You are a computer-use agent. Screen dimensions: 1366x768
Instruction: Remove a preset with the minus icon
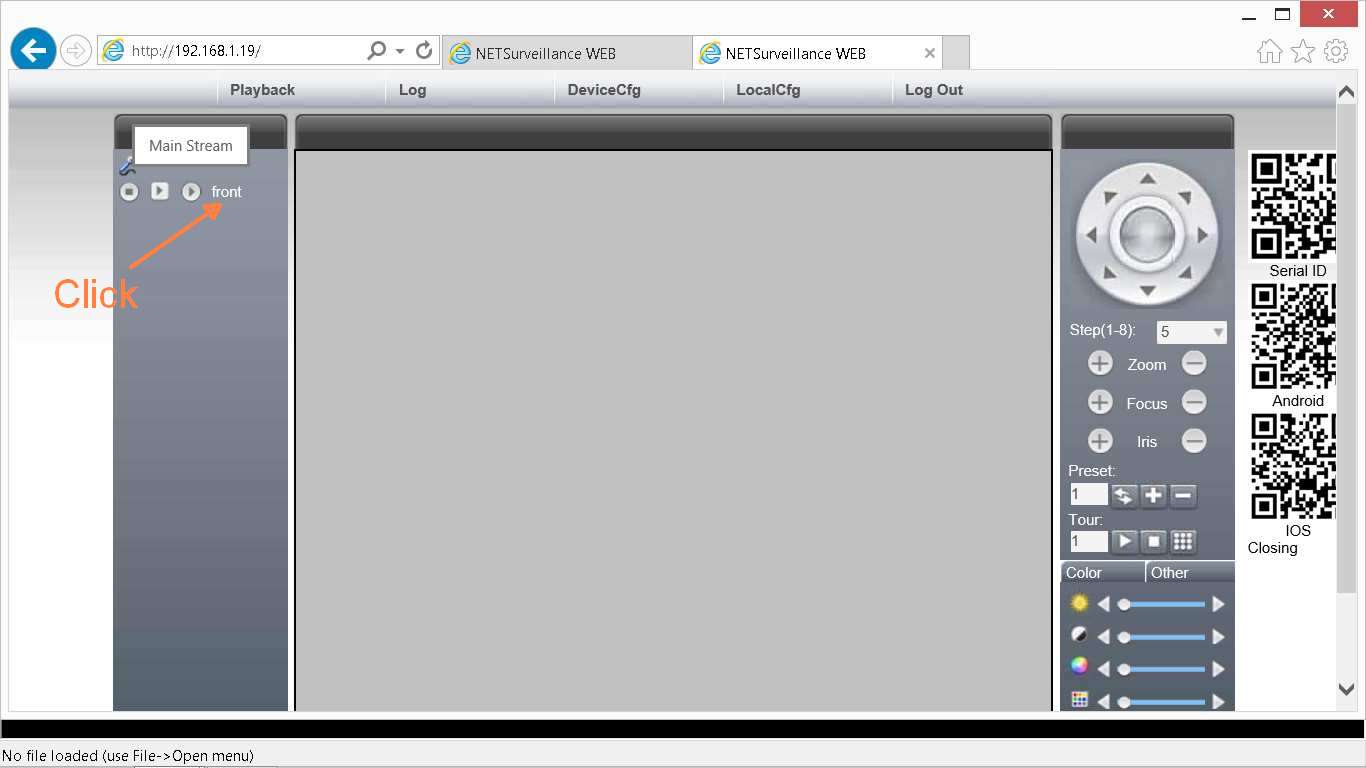tap(1183, 495)
